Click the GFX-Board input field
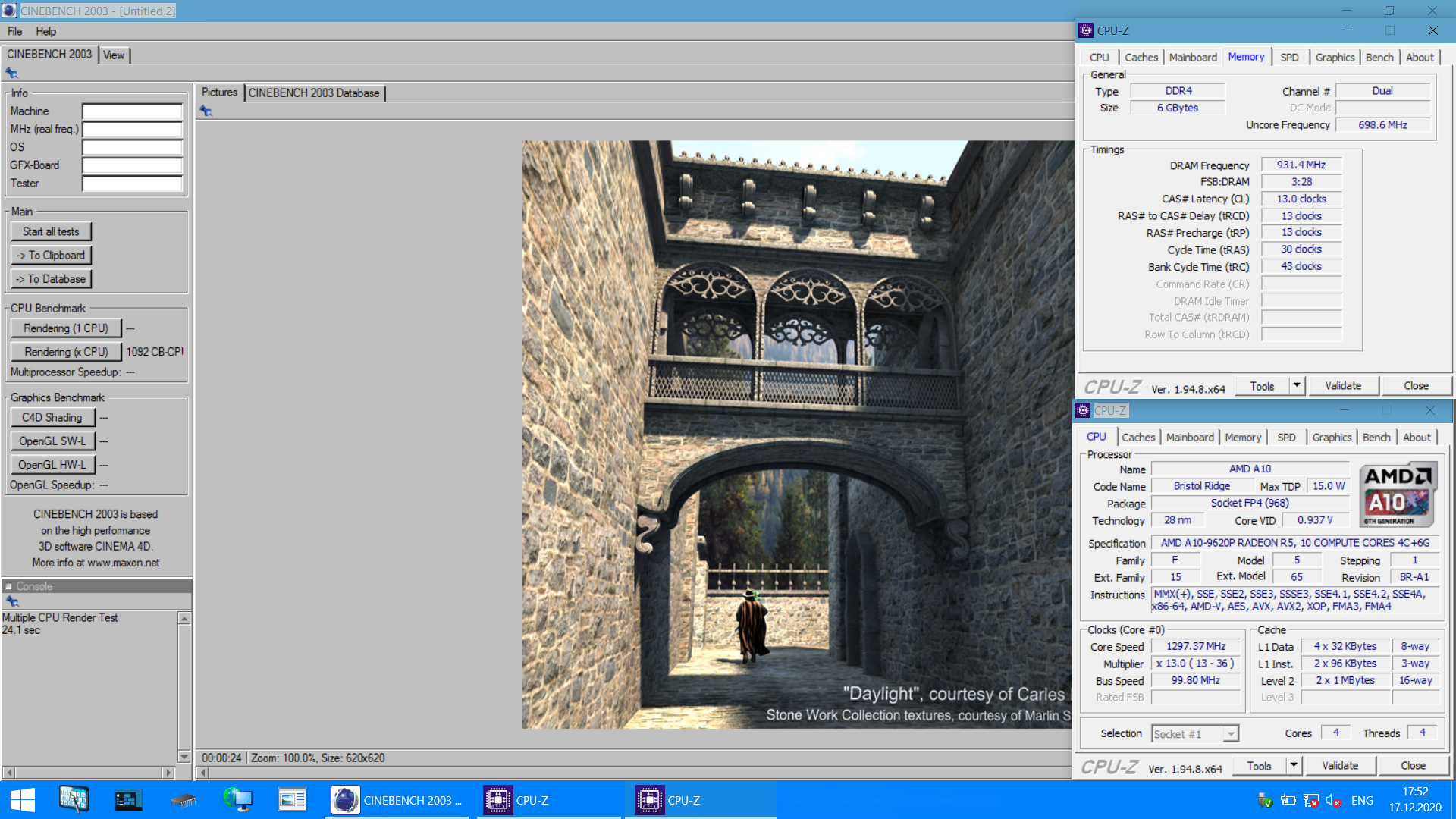This screenshot has width=1456, height=819. [133, 165]
